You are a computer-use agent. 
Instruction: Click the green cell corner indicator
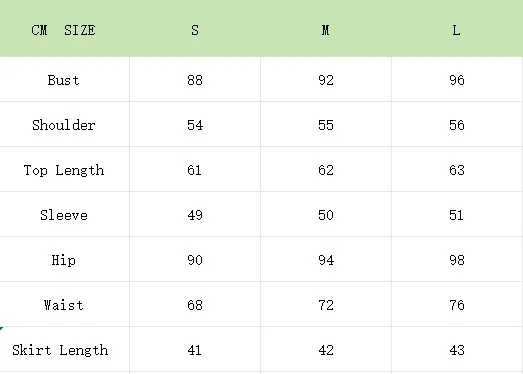click(1, 329)
